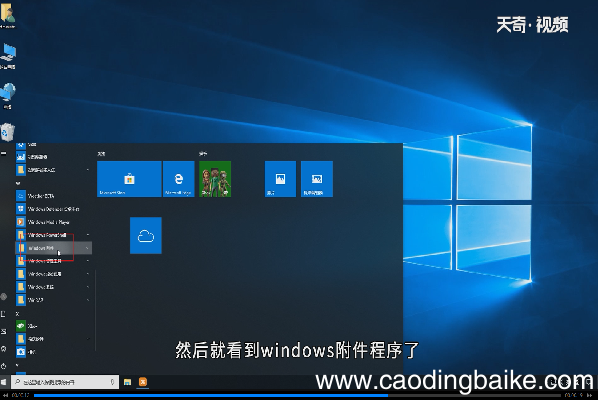The height and width of the screenshot is (400, 598).
Task: Open File Explorer from the taskbar
Action: click(127, 382)
